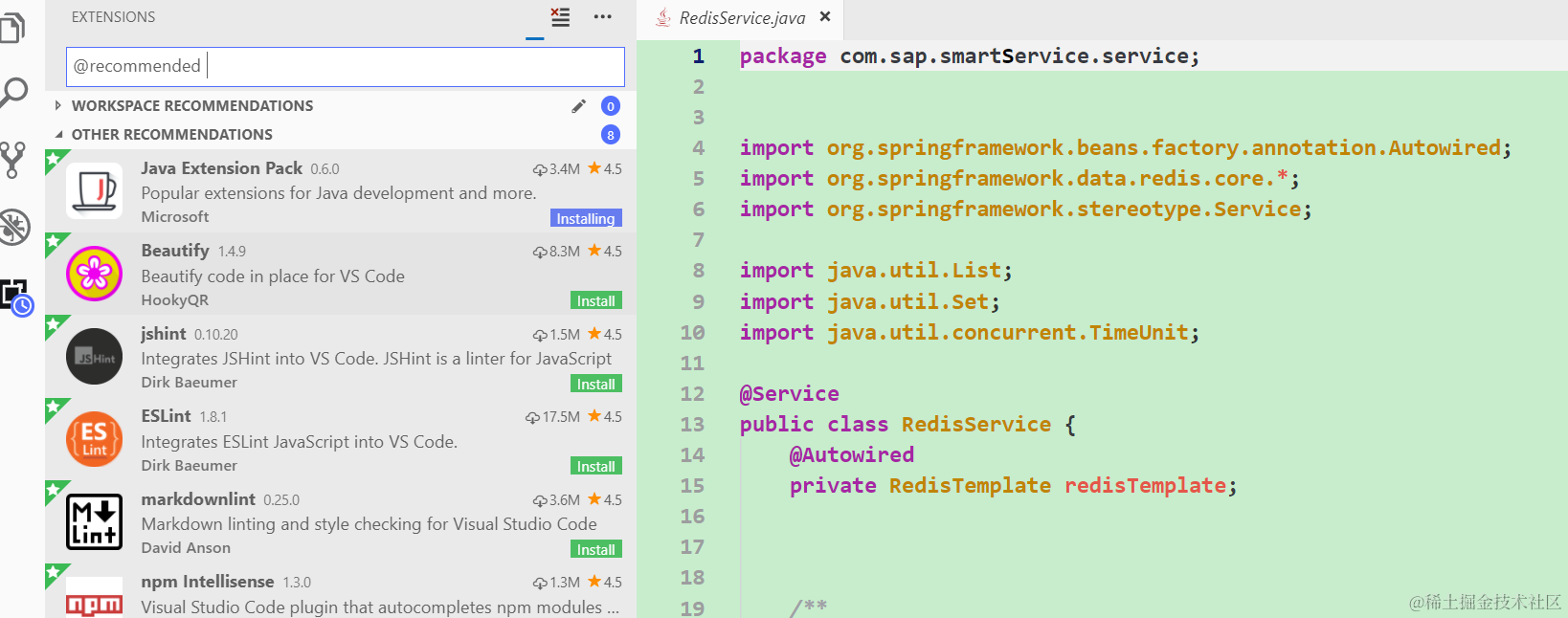Click the jshint 4.5 star rating
This screenshot has width=1568, height=618.
point(605,335)
